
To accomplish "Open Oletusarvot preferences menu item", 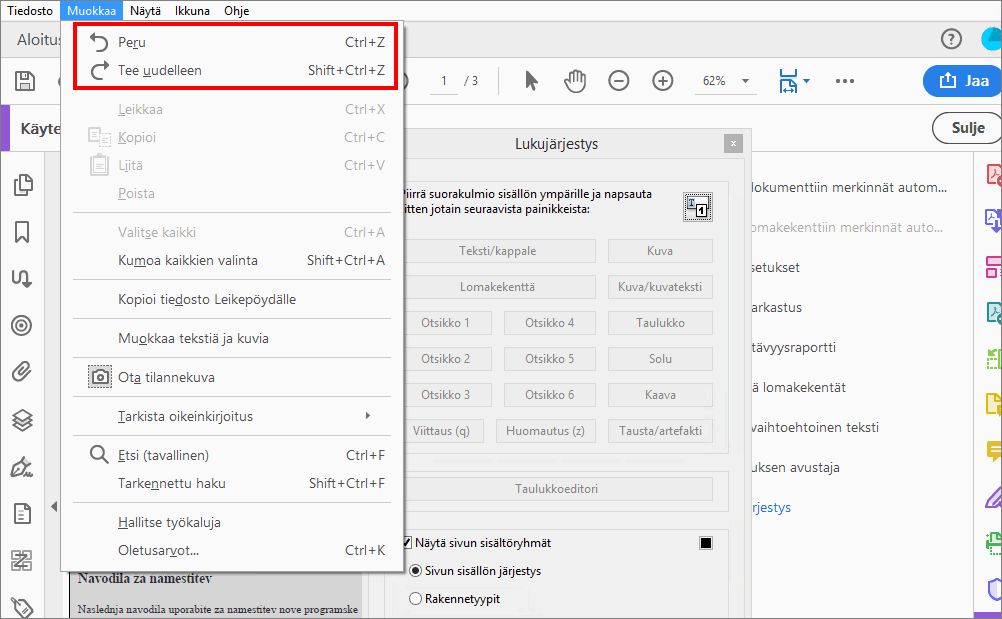I will (233, 550).
